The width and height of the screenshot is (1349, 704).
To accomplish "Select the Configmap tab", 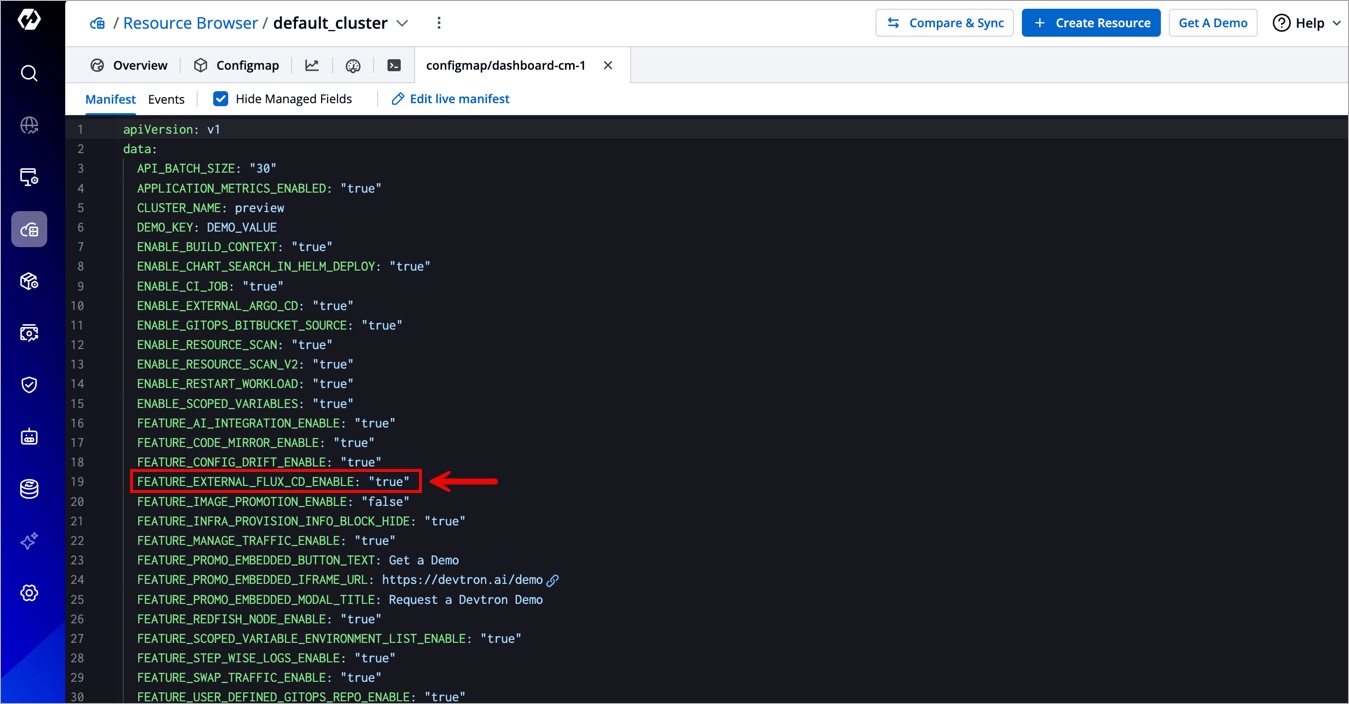I will click(237, 66).
